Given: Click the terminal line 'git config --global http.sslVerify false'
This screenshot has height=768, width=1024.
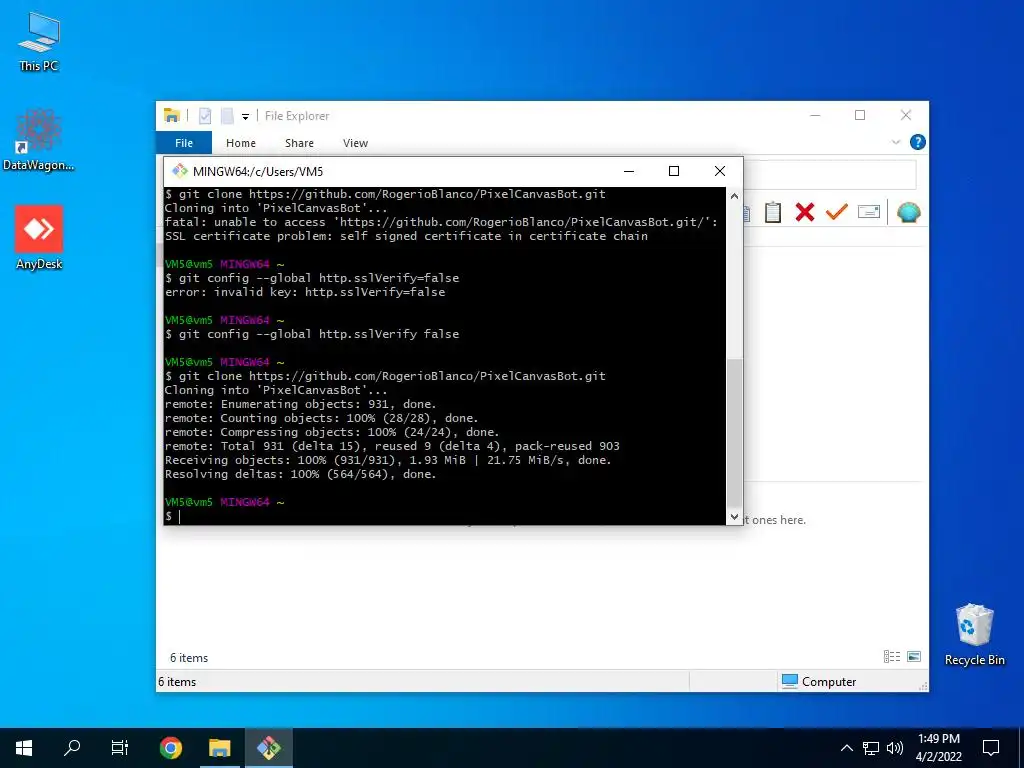Looking at the screenshot, I should (312, 334).
